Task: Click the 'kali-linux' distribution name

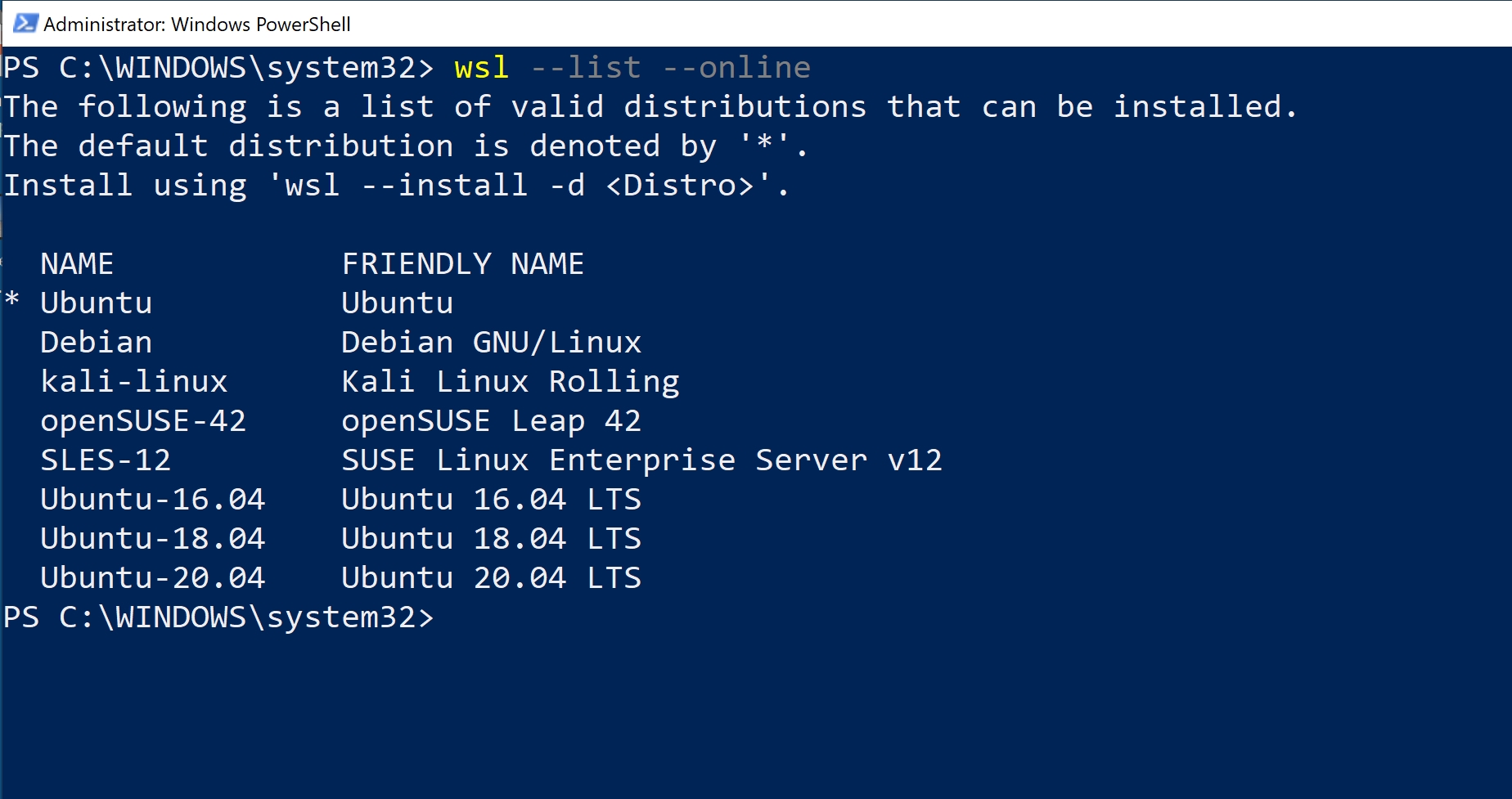Action: (134, 382)
